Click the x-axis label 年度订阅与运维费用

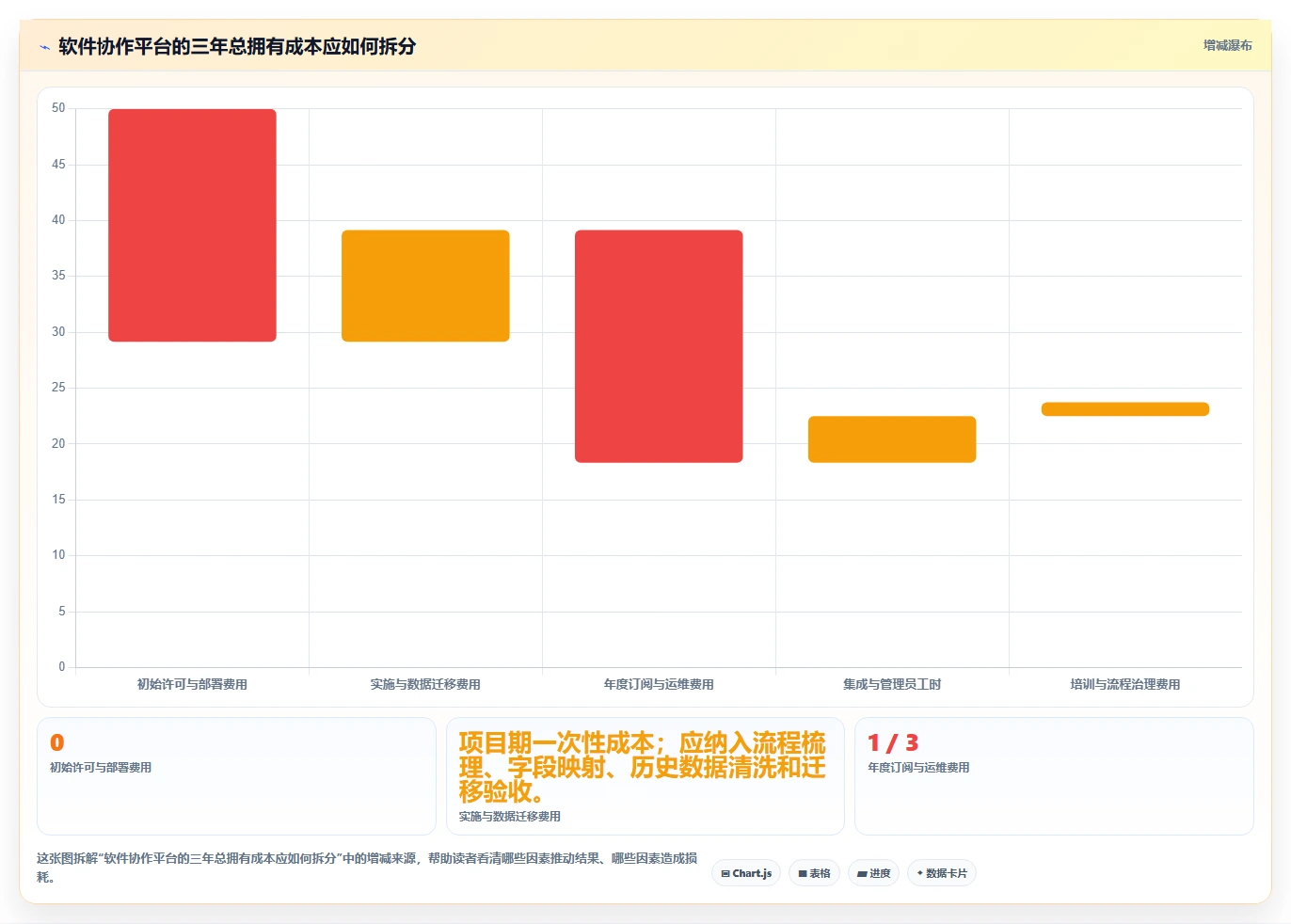click(659, 684)
